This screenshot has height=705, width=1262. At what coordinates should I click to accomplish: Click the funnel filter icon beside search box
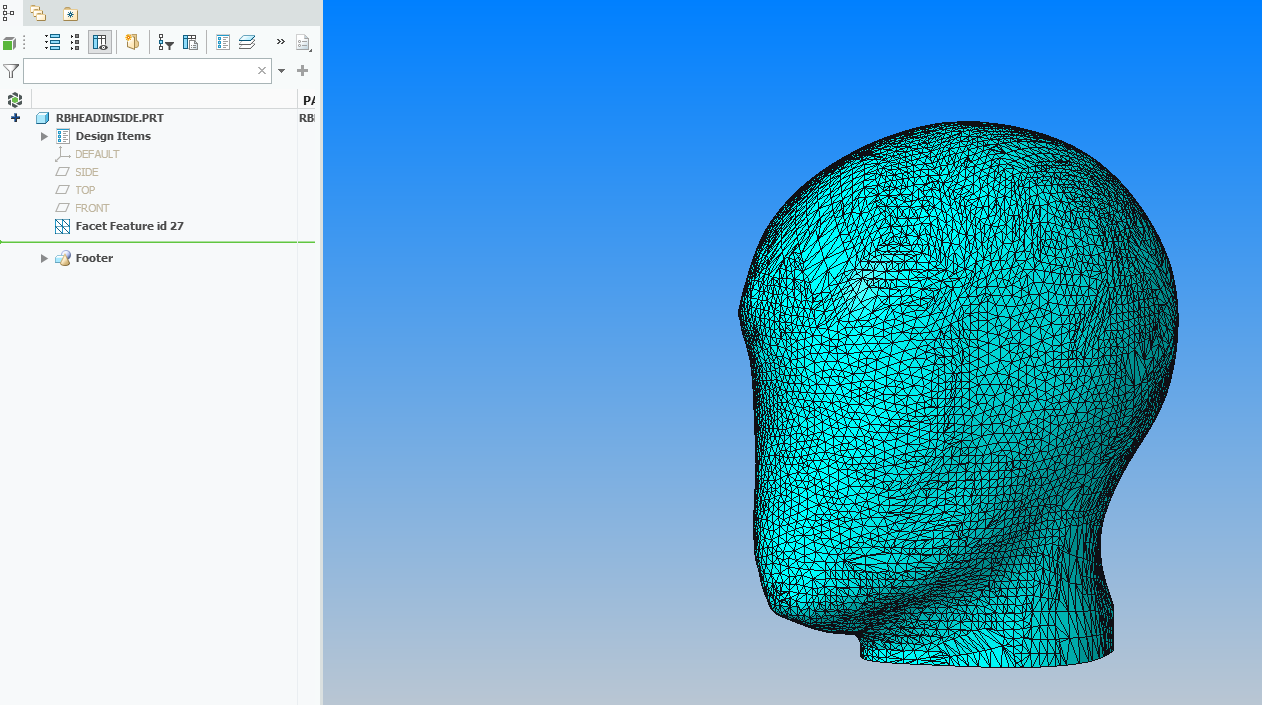point(10,70)
